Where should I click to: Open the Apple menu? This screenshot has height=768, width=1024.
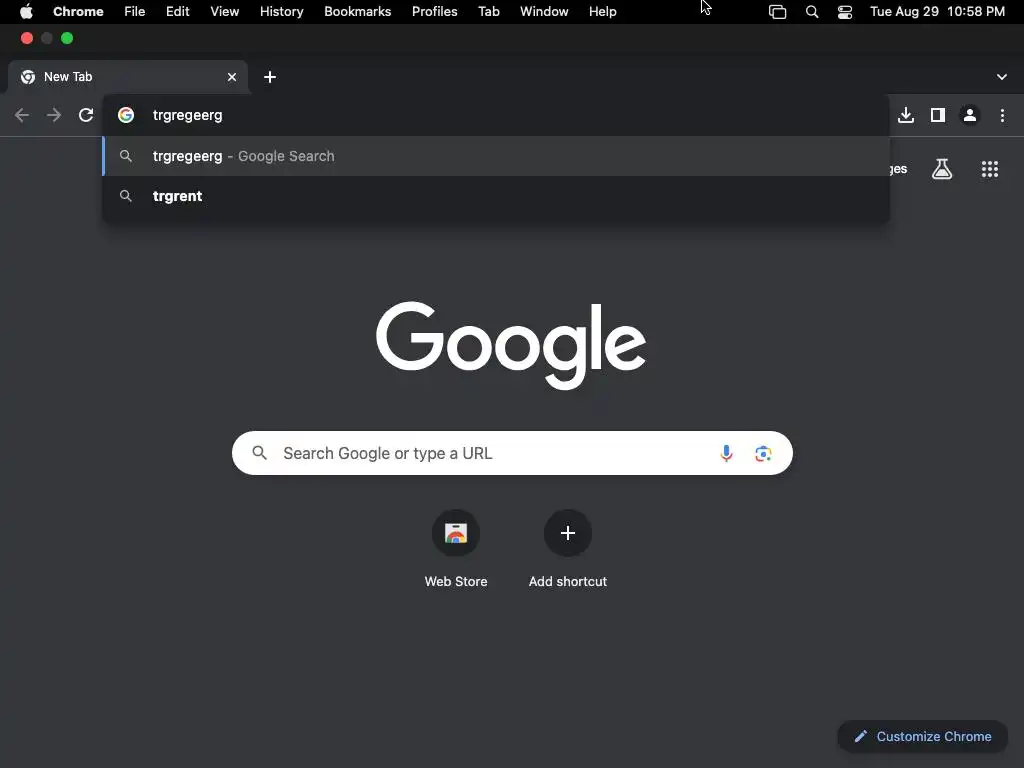pyautogui.click(x=26, y=12)
